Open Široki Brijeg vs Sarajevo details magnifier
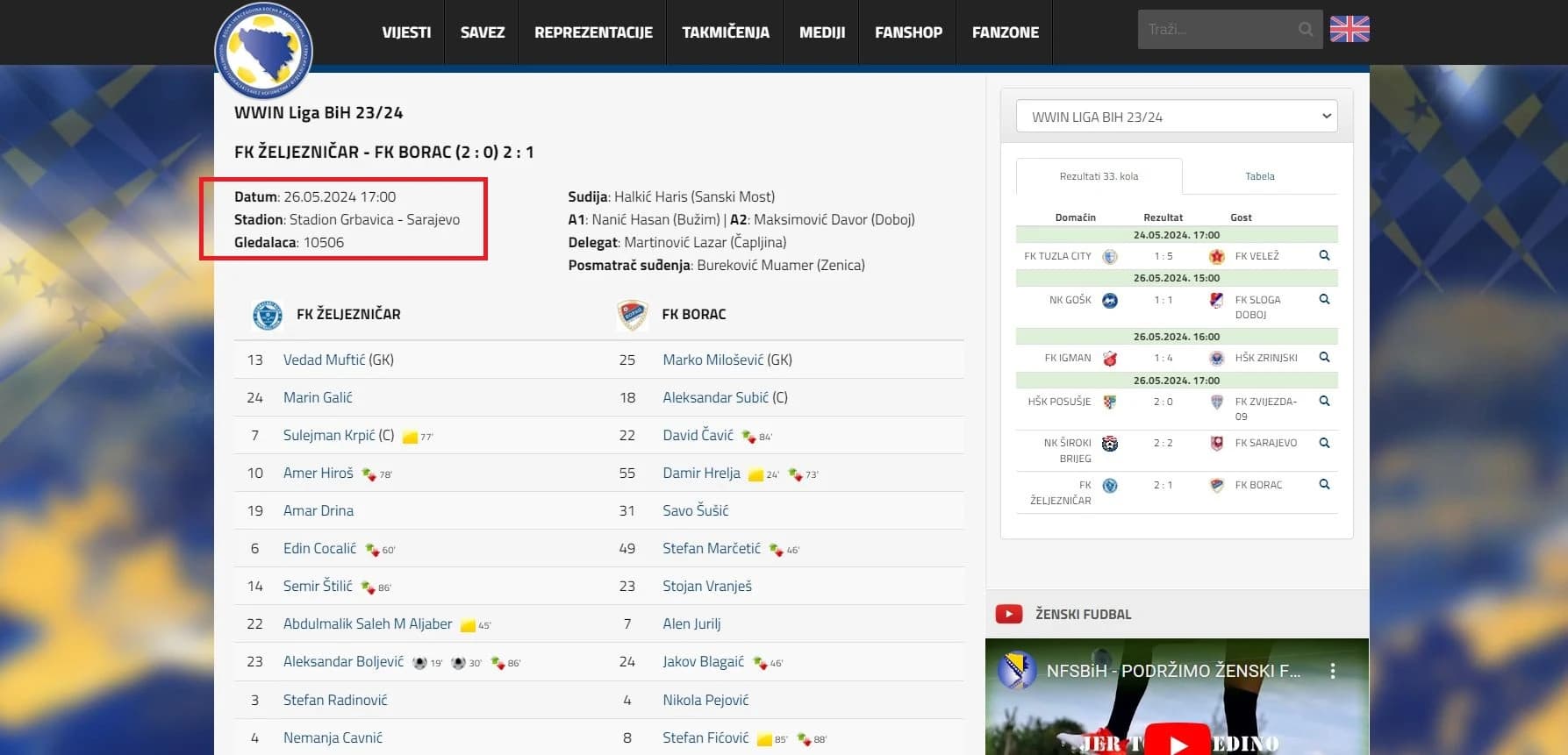The image size is (1568, 755). coord(1324,443)
